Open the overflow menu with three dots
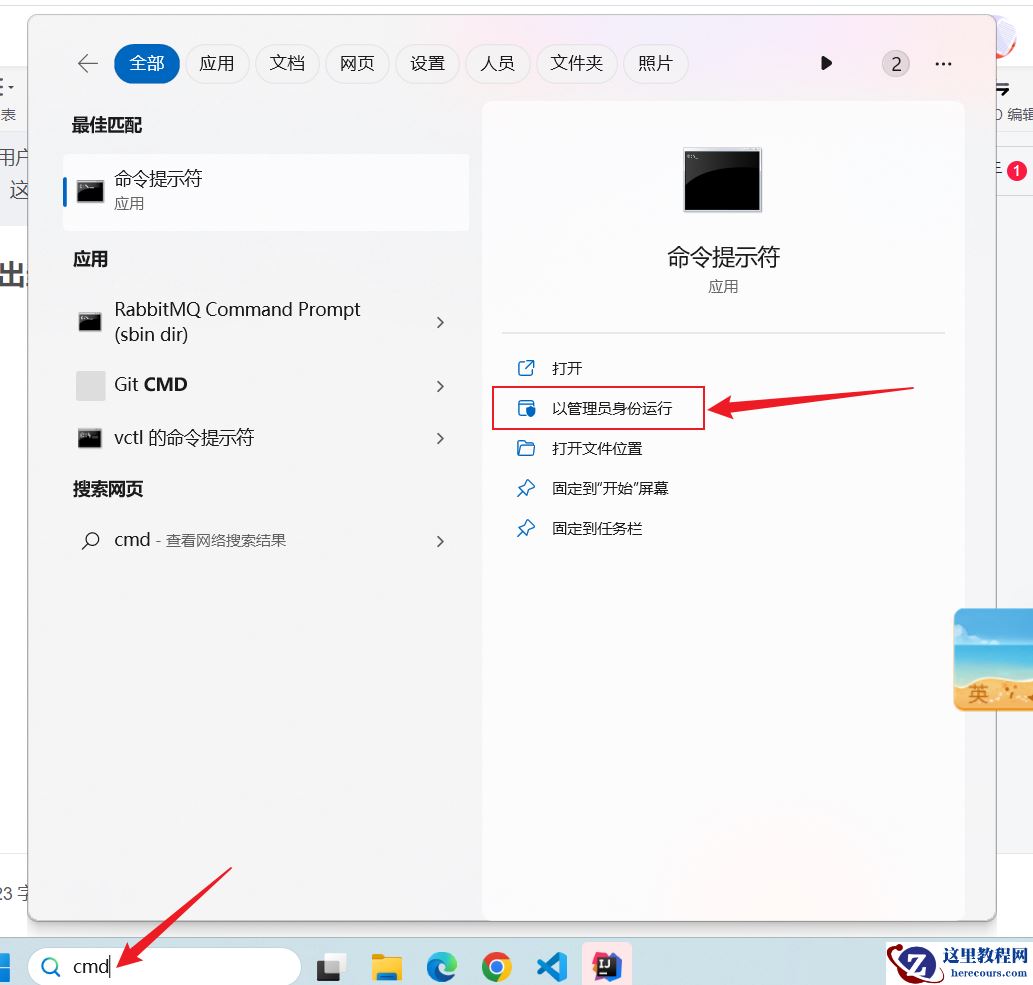 [942, 63]
